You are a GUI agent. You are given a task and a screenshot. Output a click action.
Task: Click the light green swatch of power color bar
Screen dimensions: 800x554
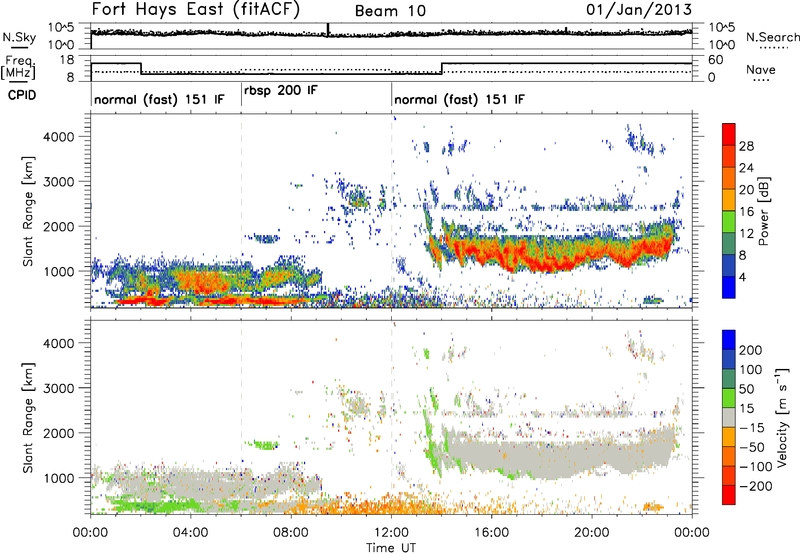[729, 222]
